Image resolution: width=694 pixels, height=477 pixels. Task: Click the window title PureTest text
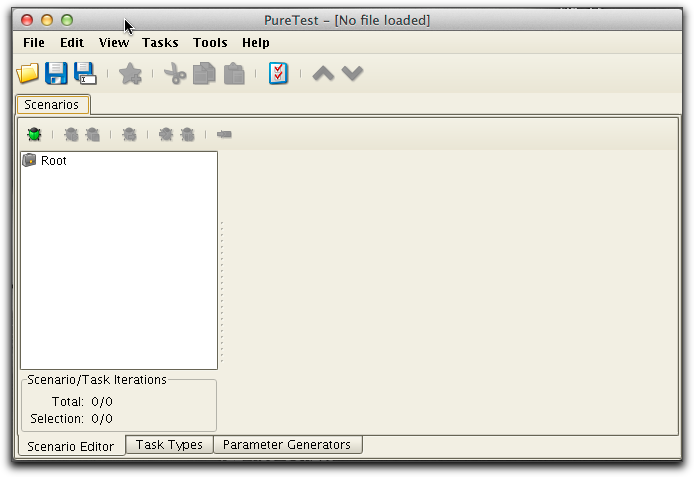pos(347,20)
